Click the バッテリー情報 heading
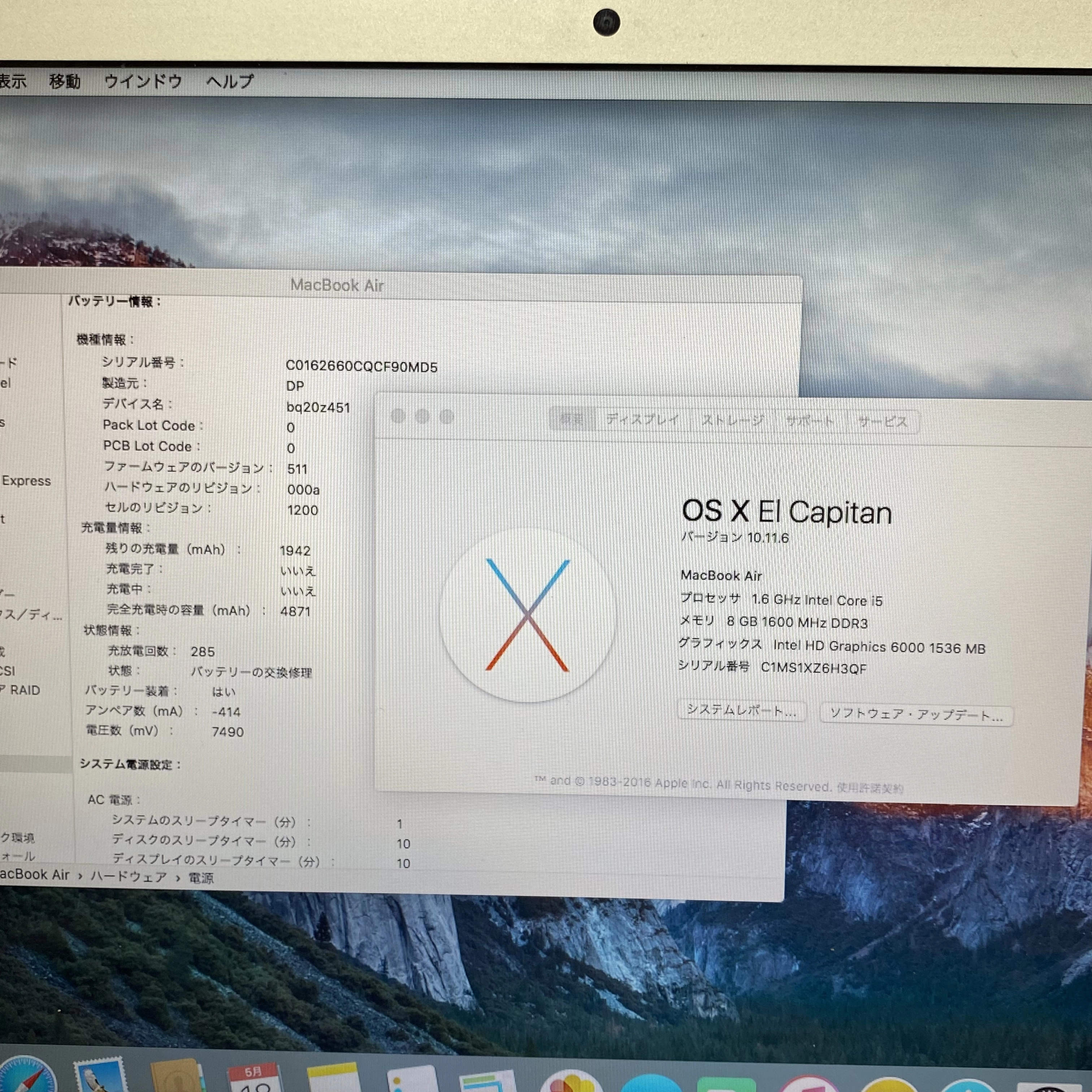 point(115,301)
